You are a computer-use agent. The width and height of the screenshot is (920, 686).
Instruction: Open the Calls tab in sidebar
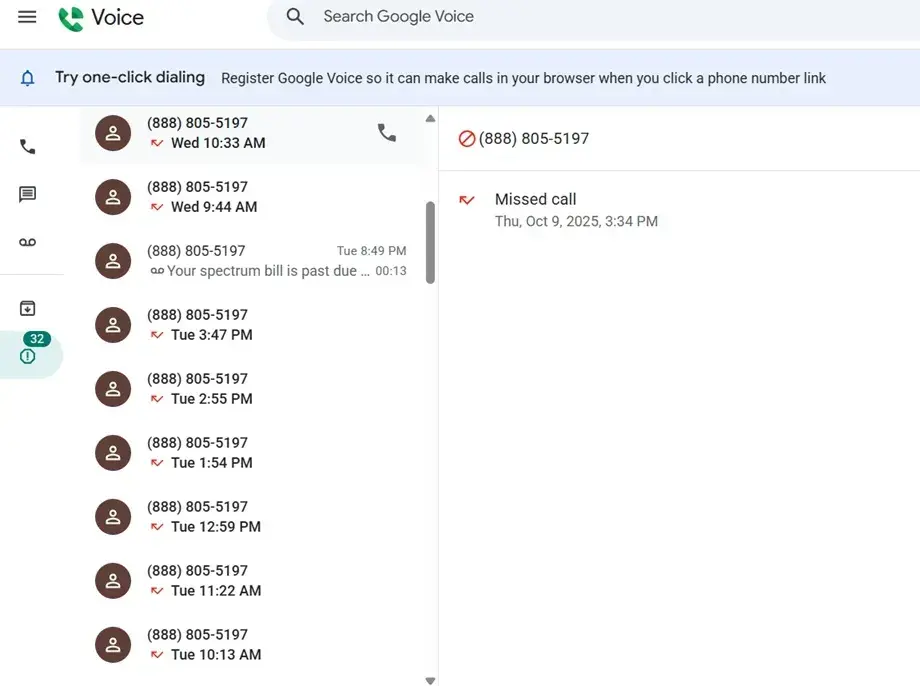28,147
